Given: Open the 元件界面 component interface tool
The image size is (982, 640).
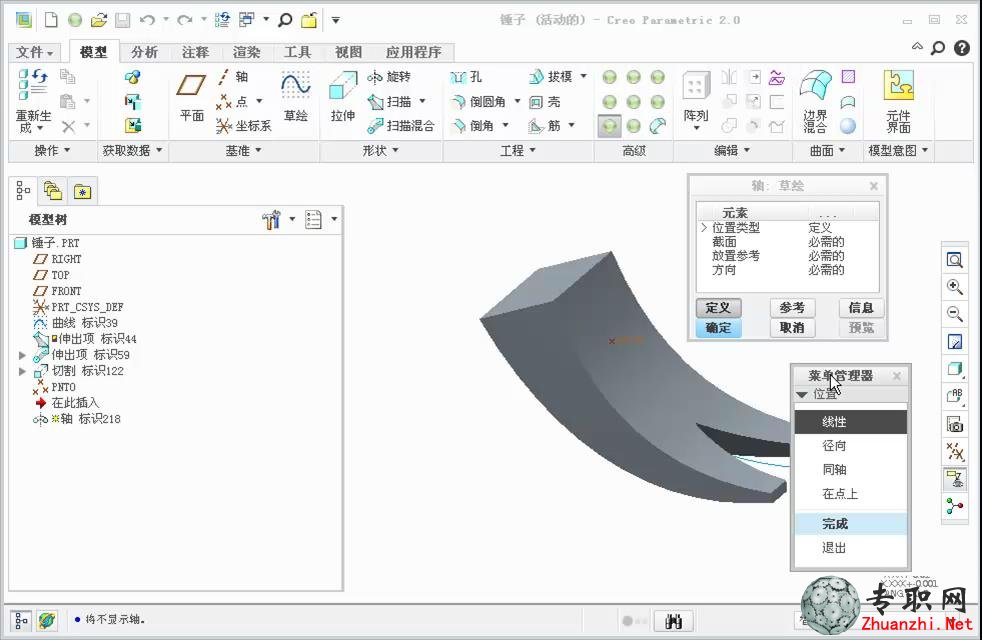Looking at the screenshot, I should point(898,101).
